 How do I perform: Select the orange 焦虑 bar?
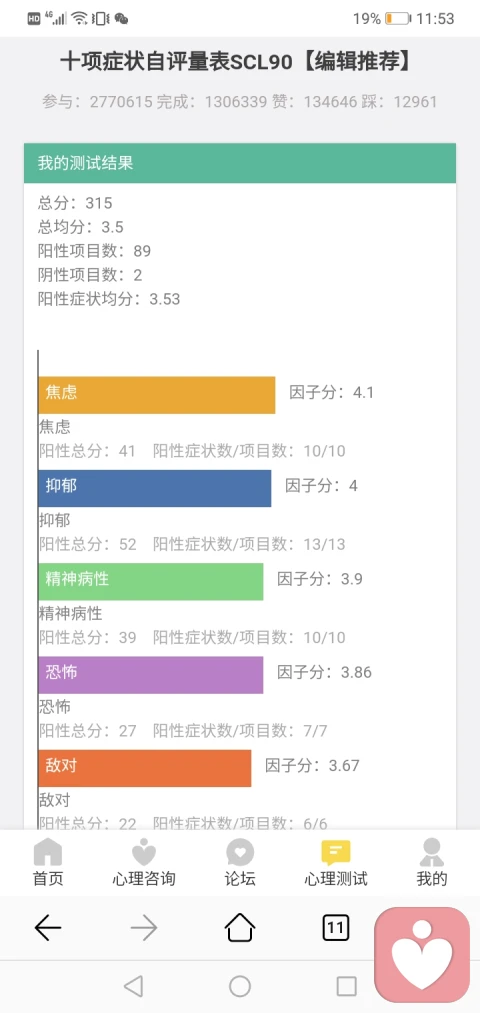(156, 395)
